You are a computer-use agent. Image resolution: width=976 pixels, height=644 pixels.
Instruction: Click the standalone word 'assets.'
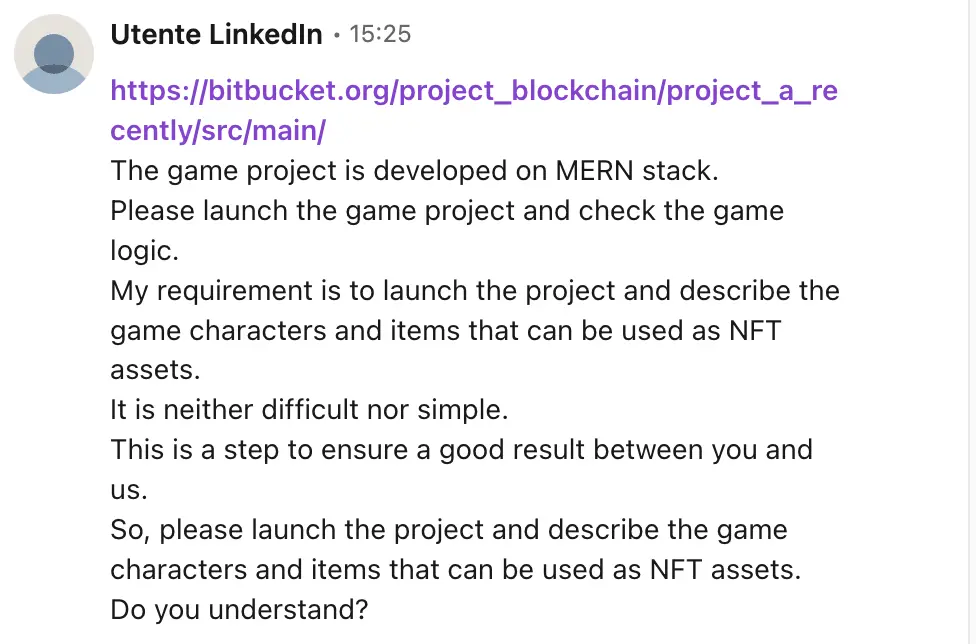(156, 370)
